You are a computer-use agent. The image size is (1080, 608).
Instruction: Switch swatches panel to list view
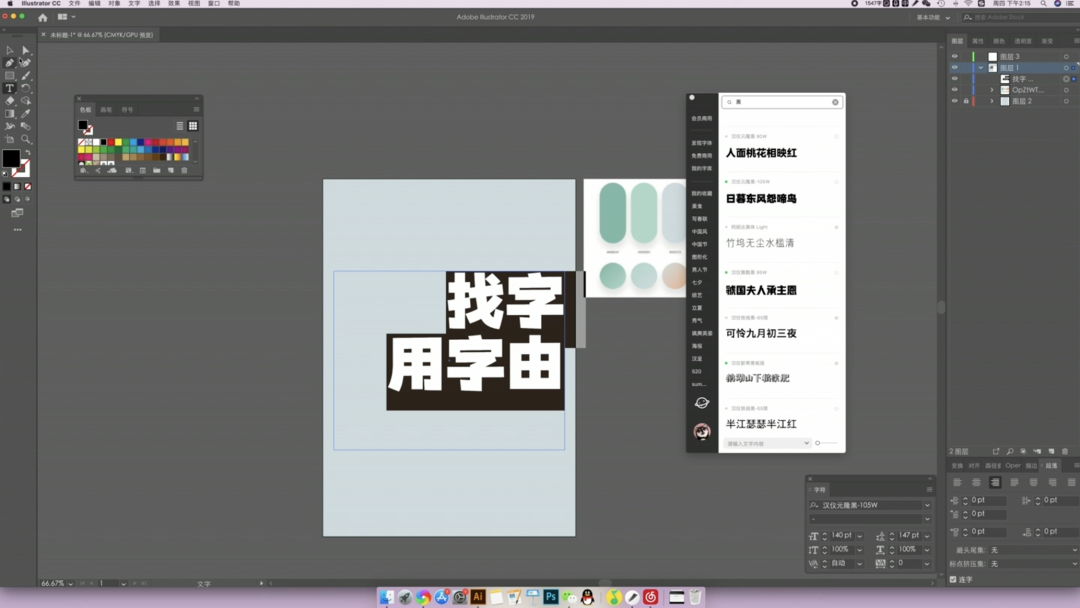click(x=180, y=126)
